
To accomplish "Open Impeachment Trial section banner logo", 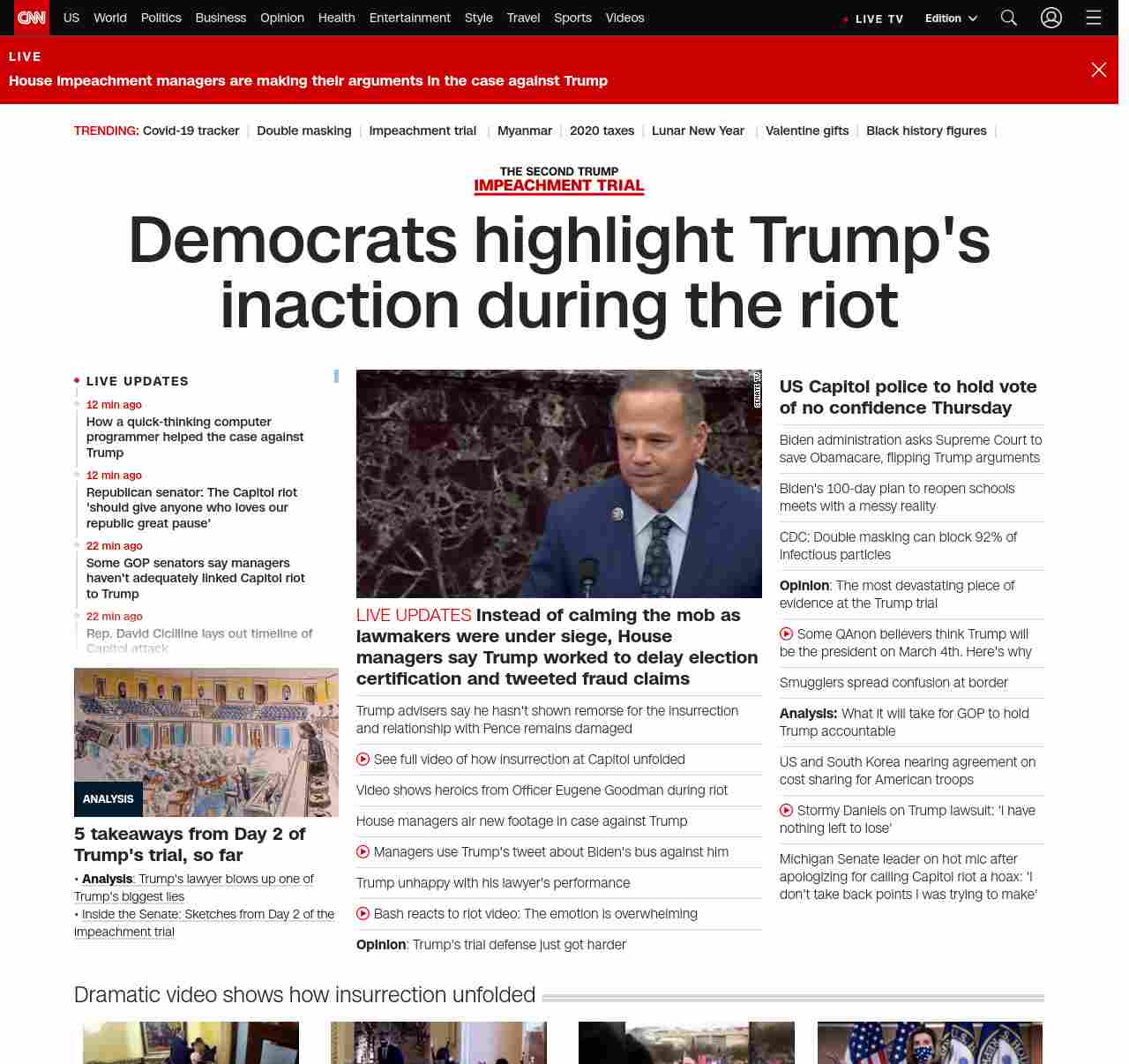I will point(559,180).
